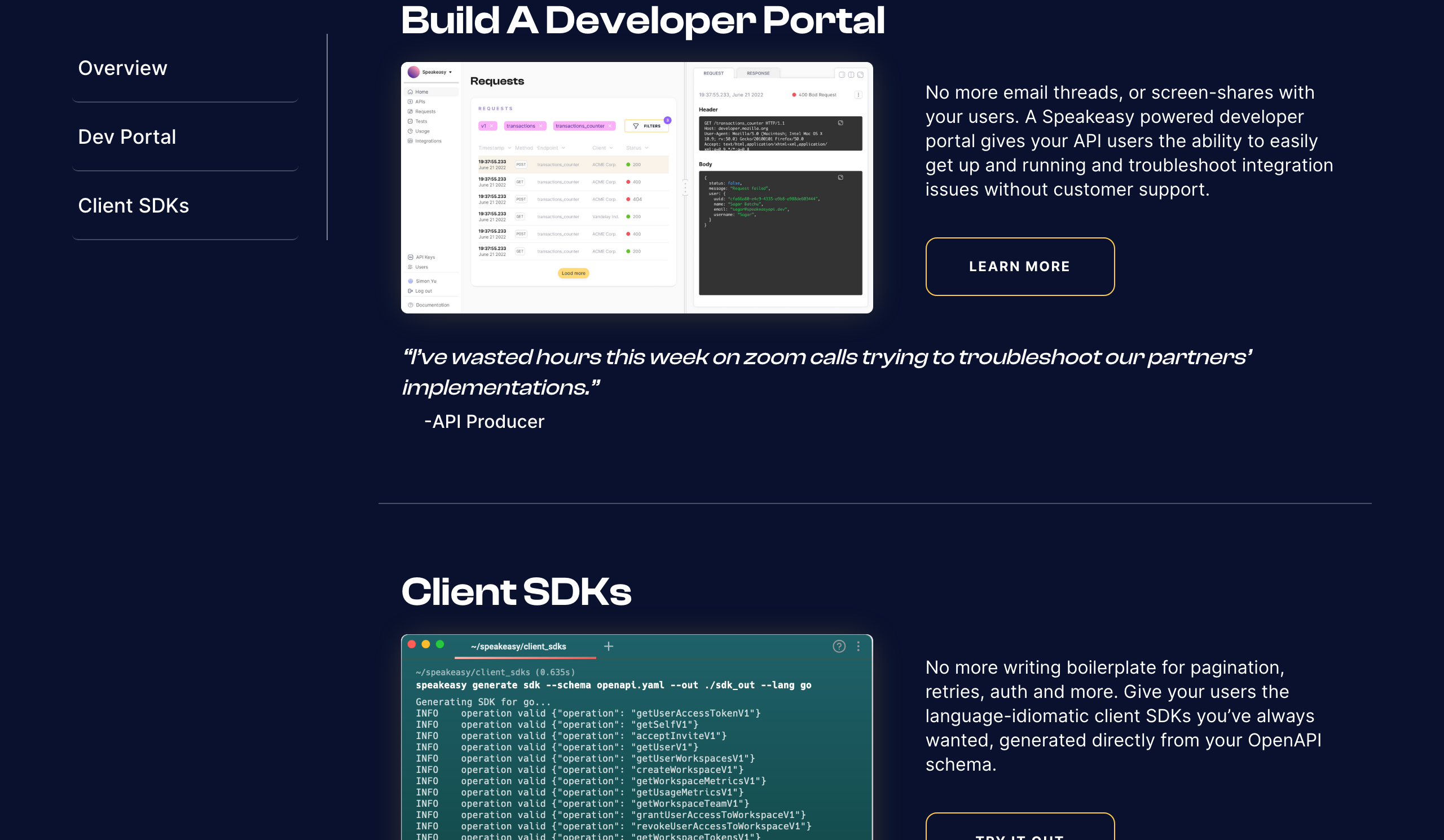
Task: Open the Timestamp column sort dropdown
Action: tap(509, 148)
